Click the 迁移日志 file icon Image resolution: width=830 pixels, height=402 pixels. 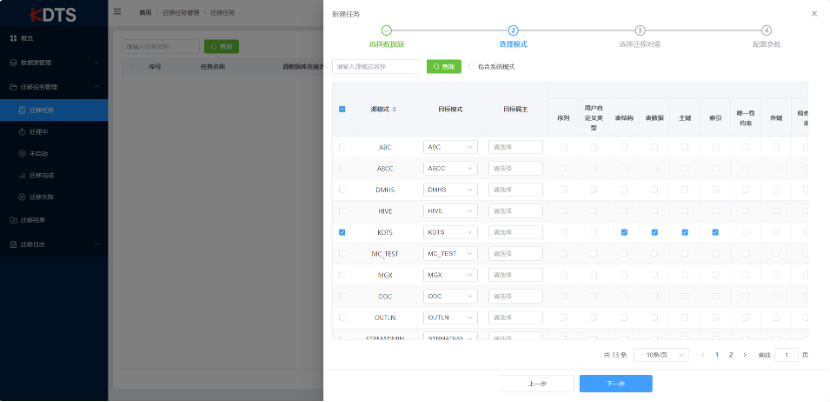14,245
